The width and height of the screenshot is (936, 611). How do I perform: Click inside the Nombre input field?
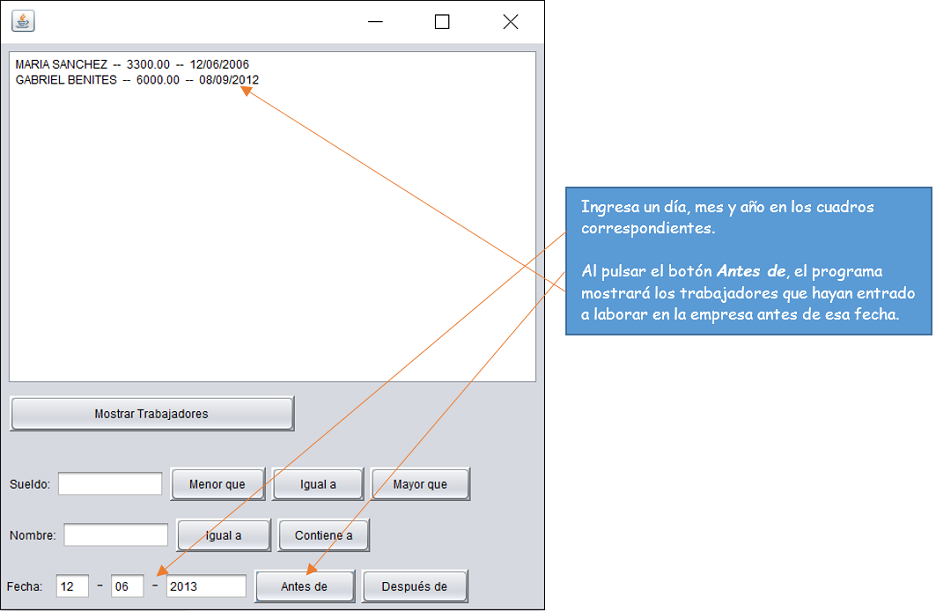click(115, 535)
